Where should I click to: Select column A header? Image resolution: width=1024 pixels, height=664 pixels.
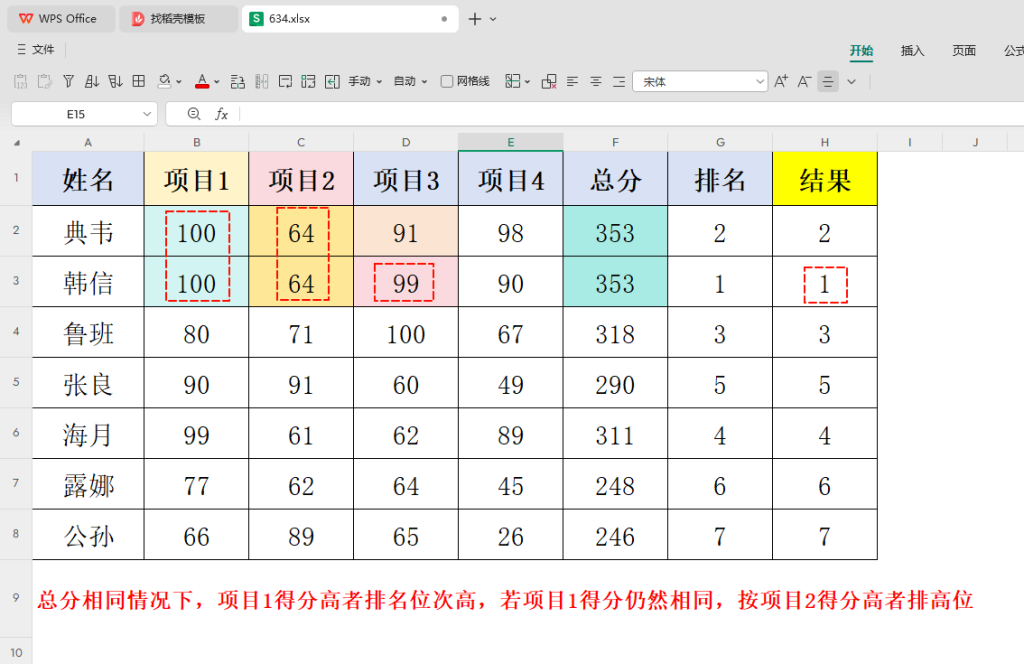(x=88, y=142)
